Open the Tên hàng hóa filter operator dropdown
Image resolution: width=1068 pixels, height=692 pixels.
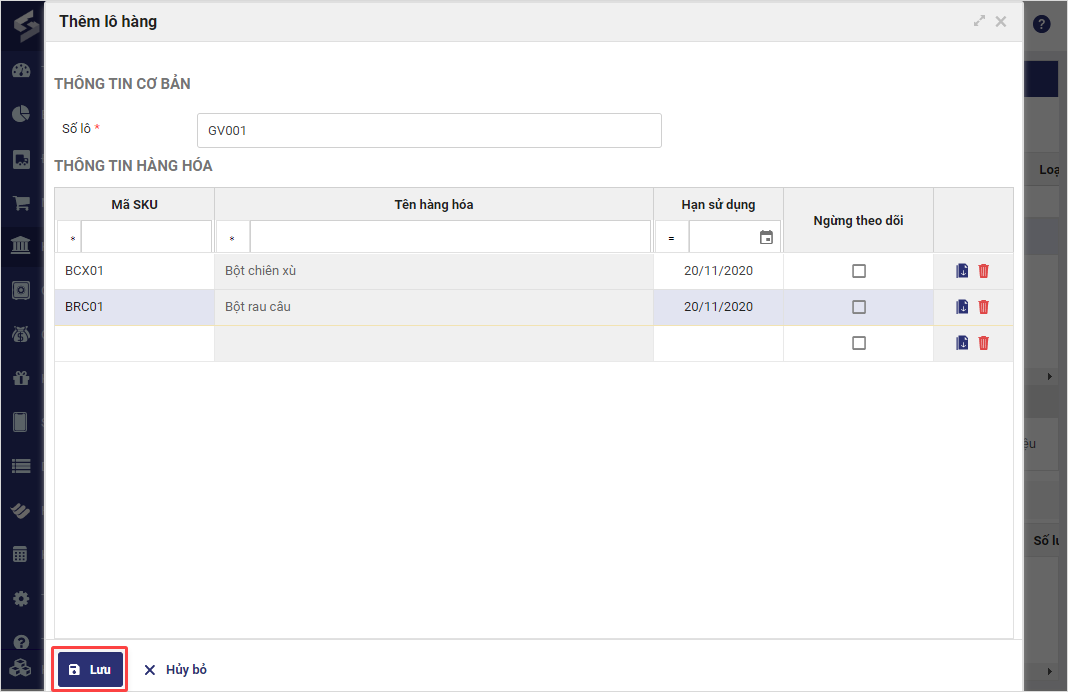pos(232,238)
